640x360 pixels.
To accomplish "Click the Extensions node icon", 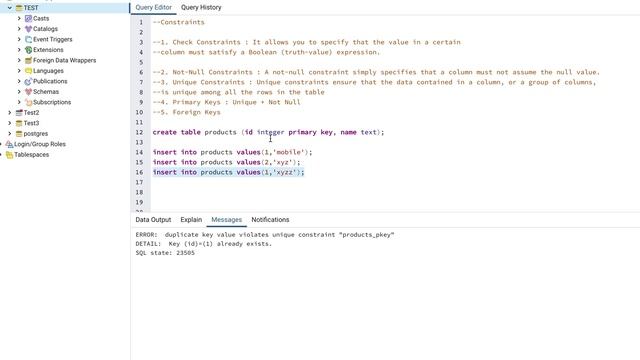I will tap(28, 50).
